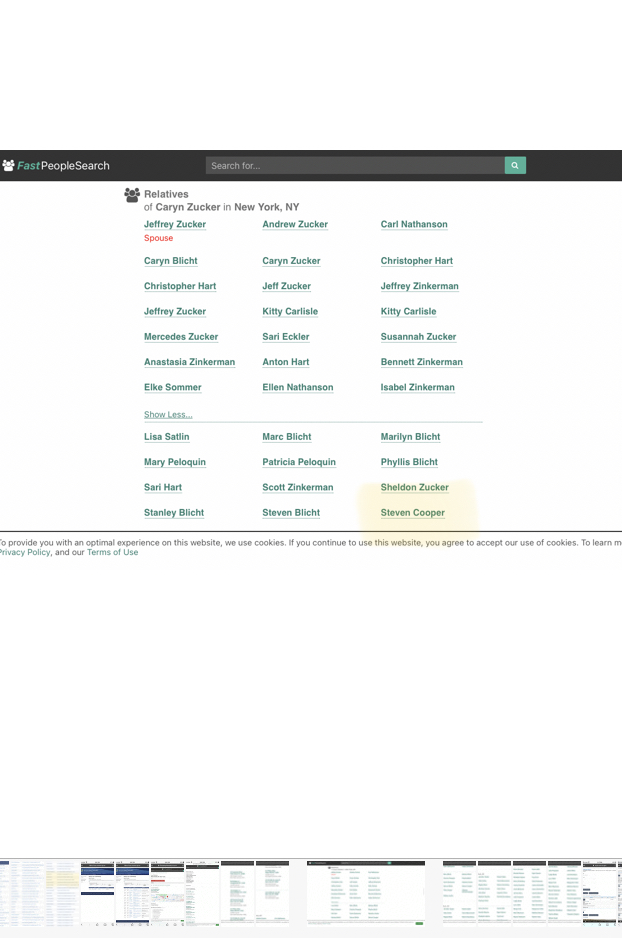Open relative Bennett Zinkerman

(x=422, y=362)
